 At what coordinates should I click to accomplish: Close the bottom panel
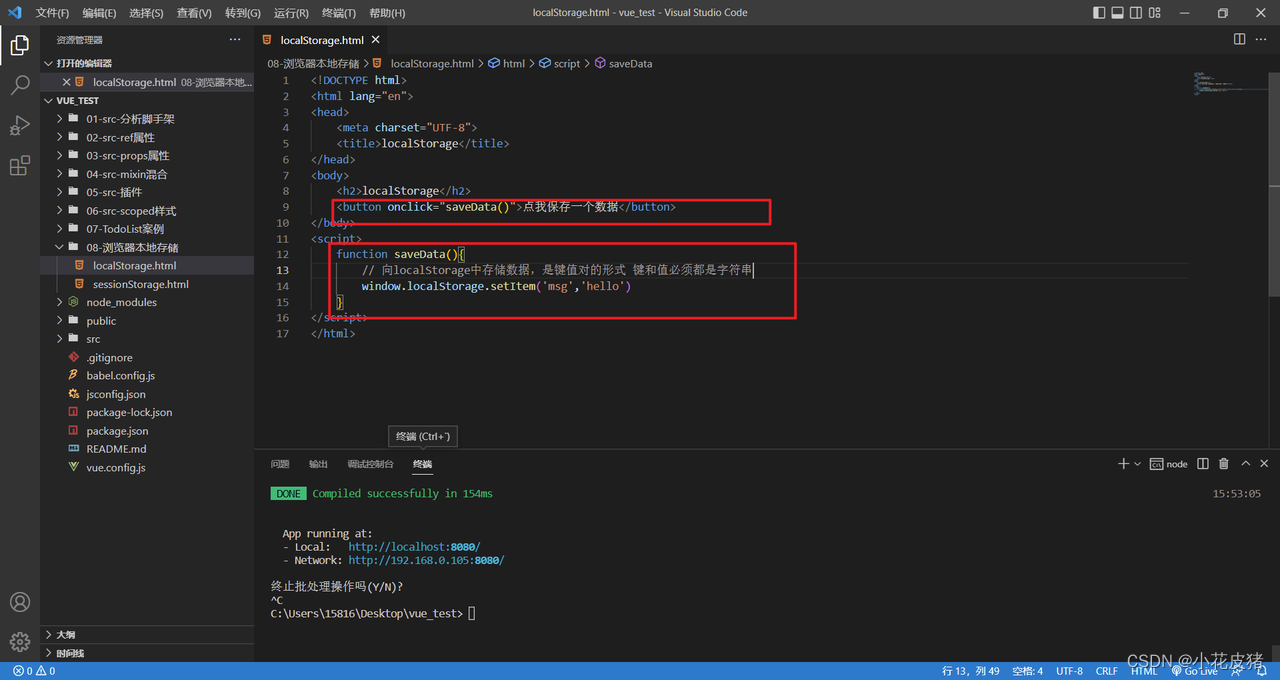click(1265, 464)
